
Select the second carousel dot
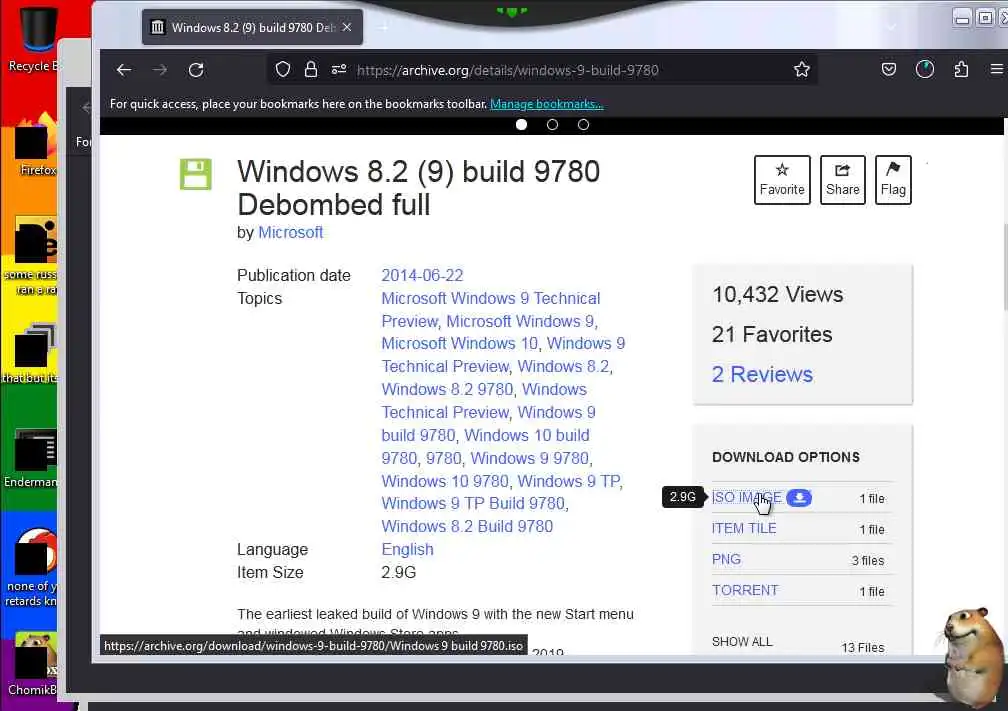(552, 125)
